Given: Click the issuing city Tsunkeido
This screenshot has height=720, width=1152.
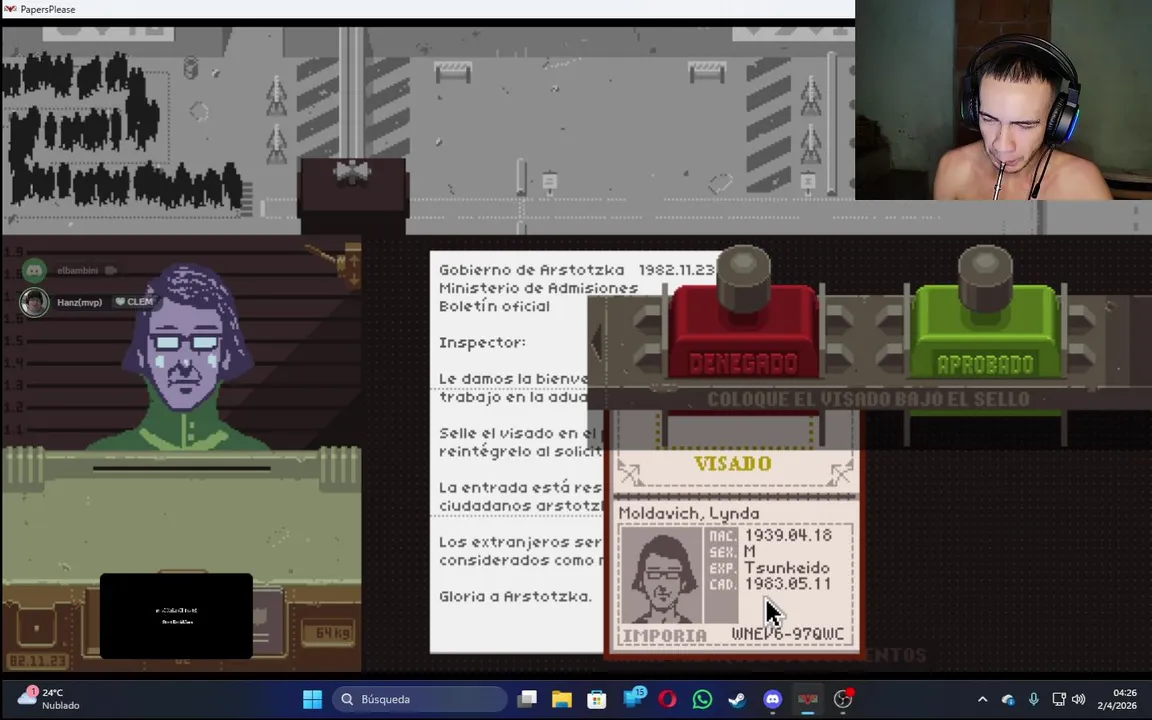Looking at the screenshot, I should click(x=787, y=567).
